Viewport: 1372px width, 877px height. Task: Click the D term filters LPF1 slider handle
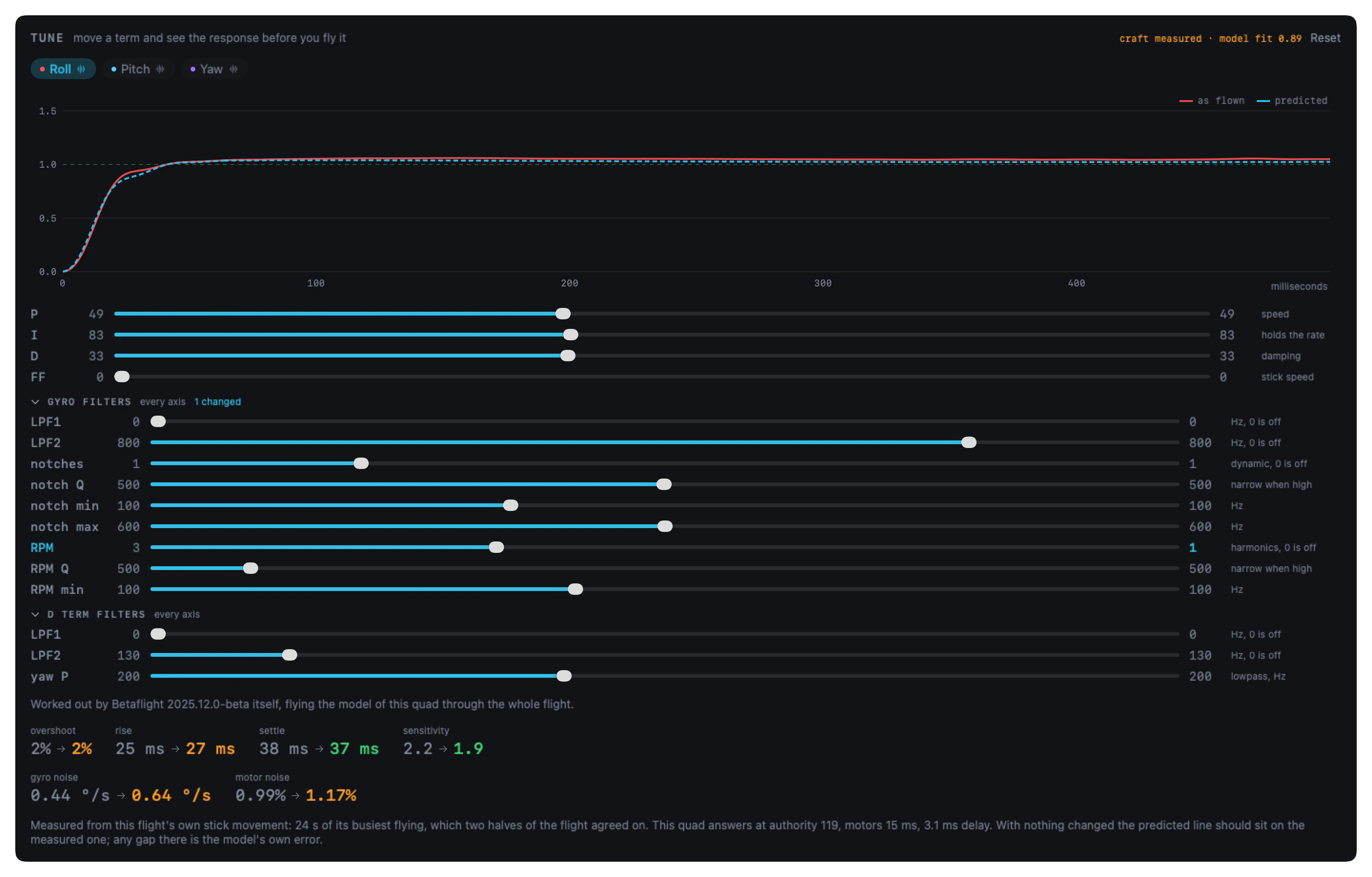pyautogui.click(x=158, y=634)
